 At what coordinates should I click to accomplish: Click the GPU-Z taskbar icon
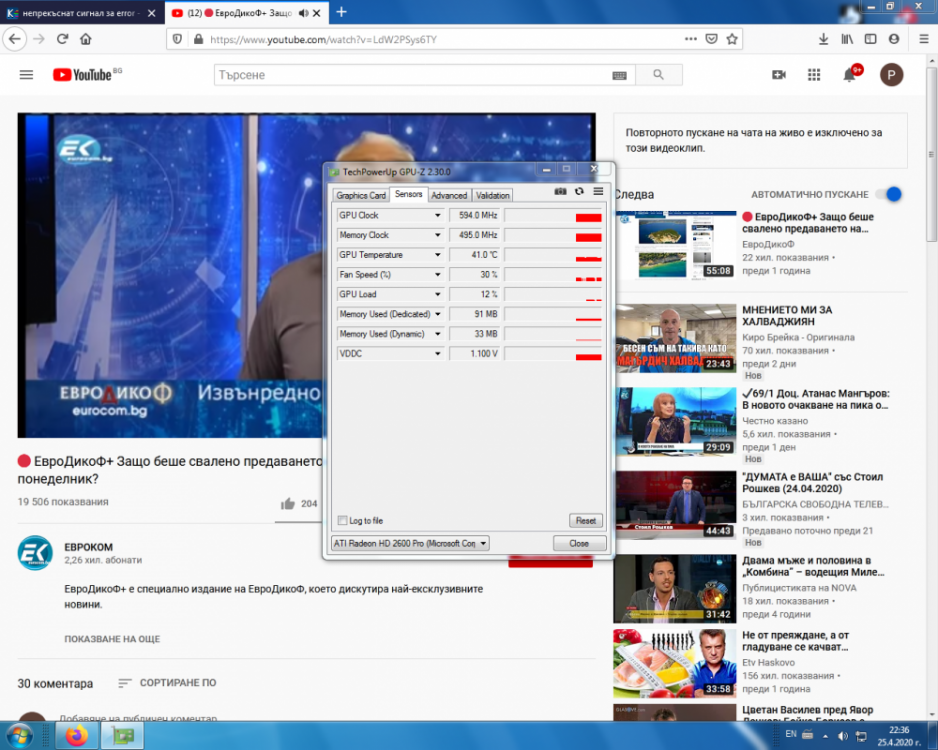pos(123,736)
